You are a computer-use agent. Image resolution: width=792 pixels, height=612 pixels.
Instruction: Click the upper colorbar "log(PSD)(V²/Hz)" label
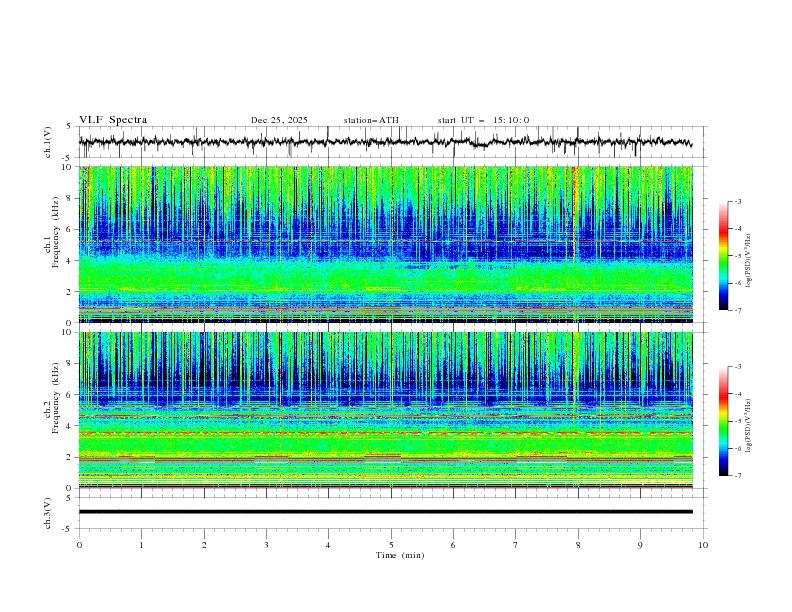pyautogui.click(x=749, y=261)
